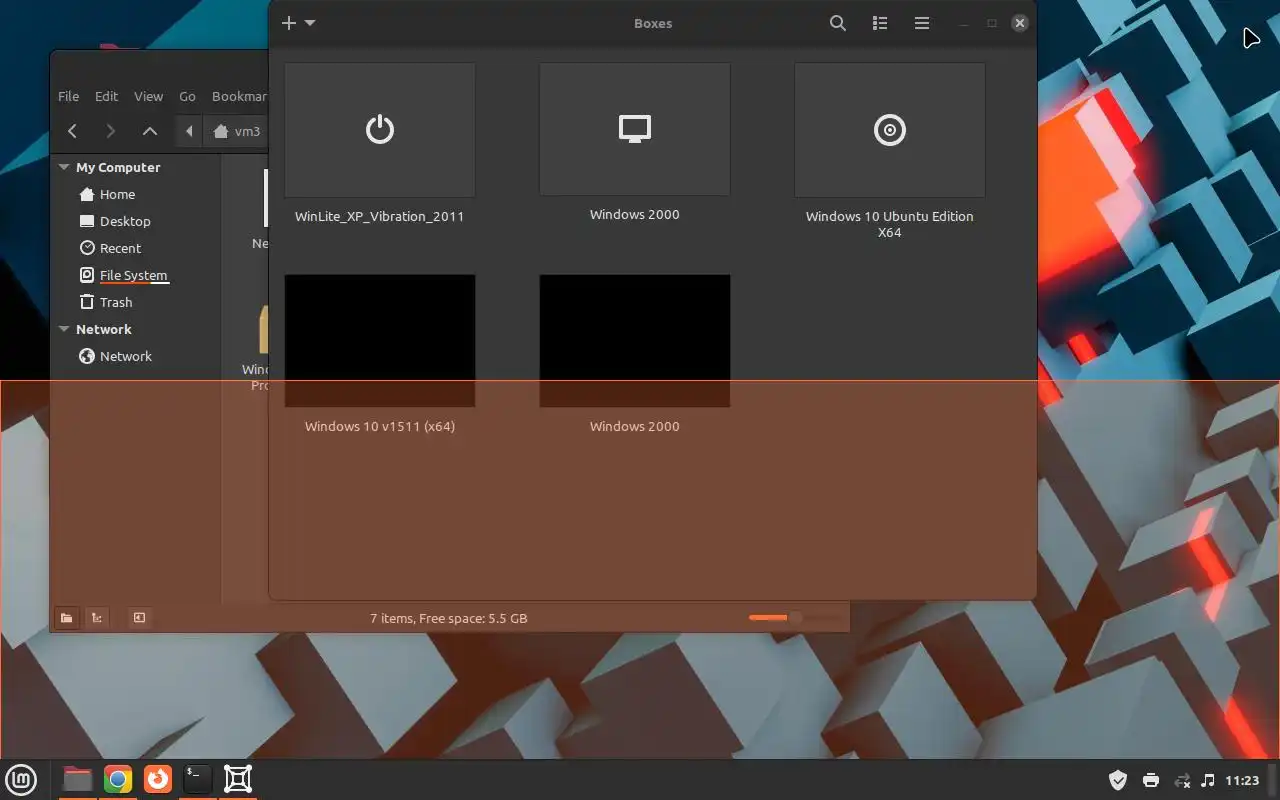Open the calendar from the 11:23 clock
The height and width of the screenshot is (800, 1280).
point(1242,780)
